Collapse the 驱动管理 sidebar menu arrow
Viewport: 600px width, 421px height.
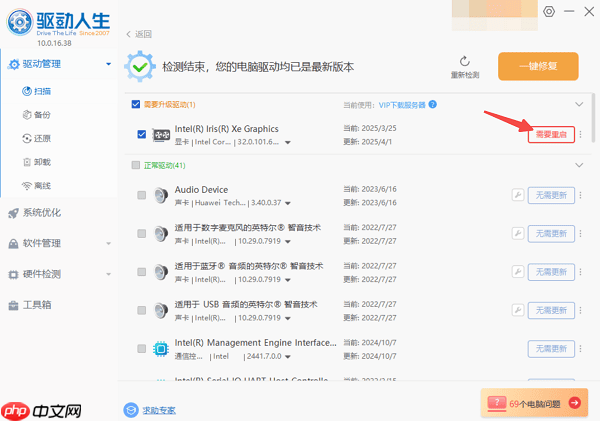(x=109, y=64)
